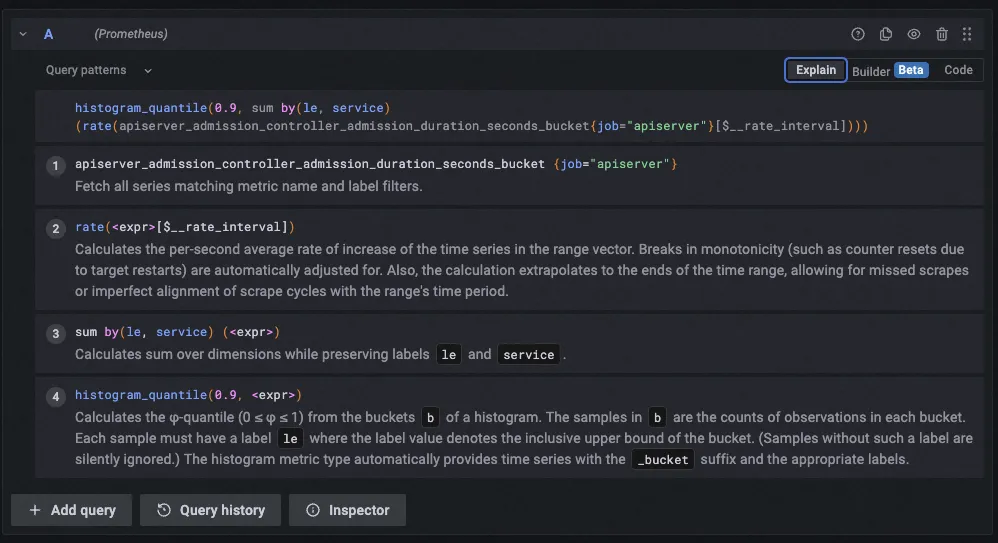Screen dimensions: 998x543
Task: Toggle query A visibility with the eye icon
Action: pyautogui.click(x=914, y=34)
